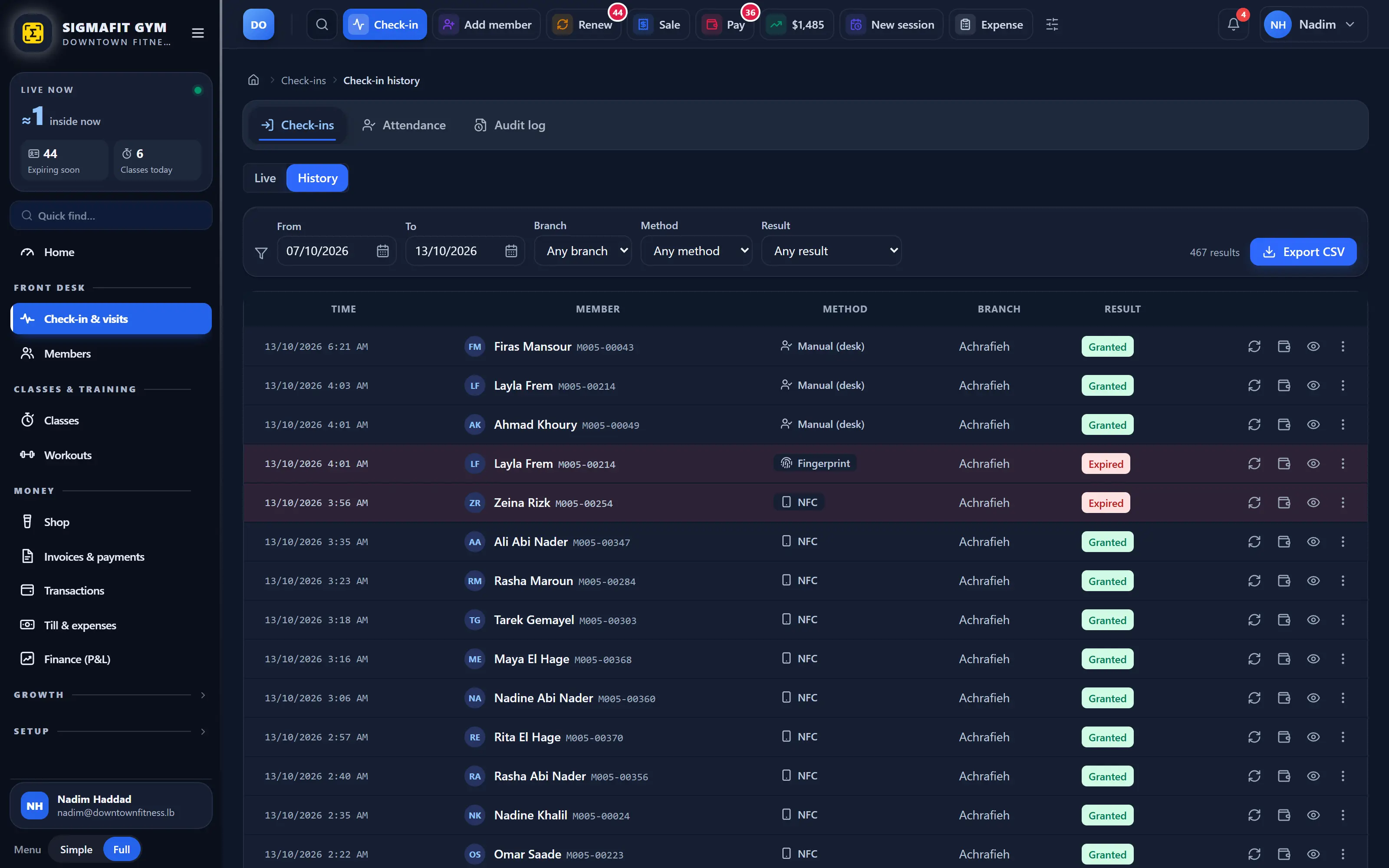Click Add member button
This screenshot has height=868, width=1389.
click(486, 24)
